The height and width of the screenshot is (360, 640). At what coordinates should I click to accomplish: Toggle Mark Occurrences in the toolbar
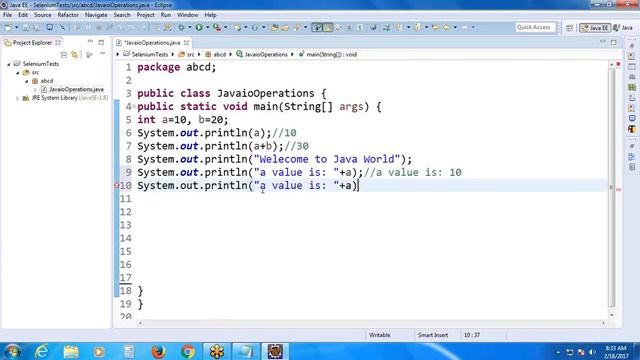click(x=328, y=27)
